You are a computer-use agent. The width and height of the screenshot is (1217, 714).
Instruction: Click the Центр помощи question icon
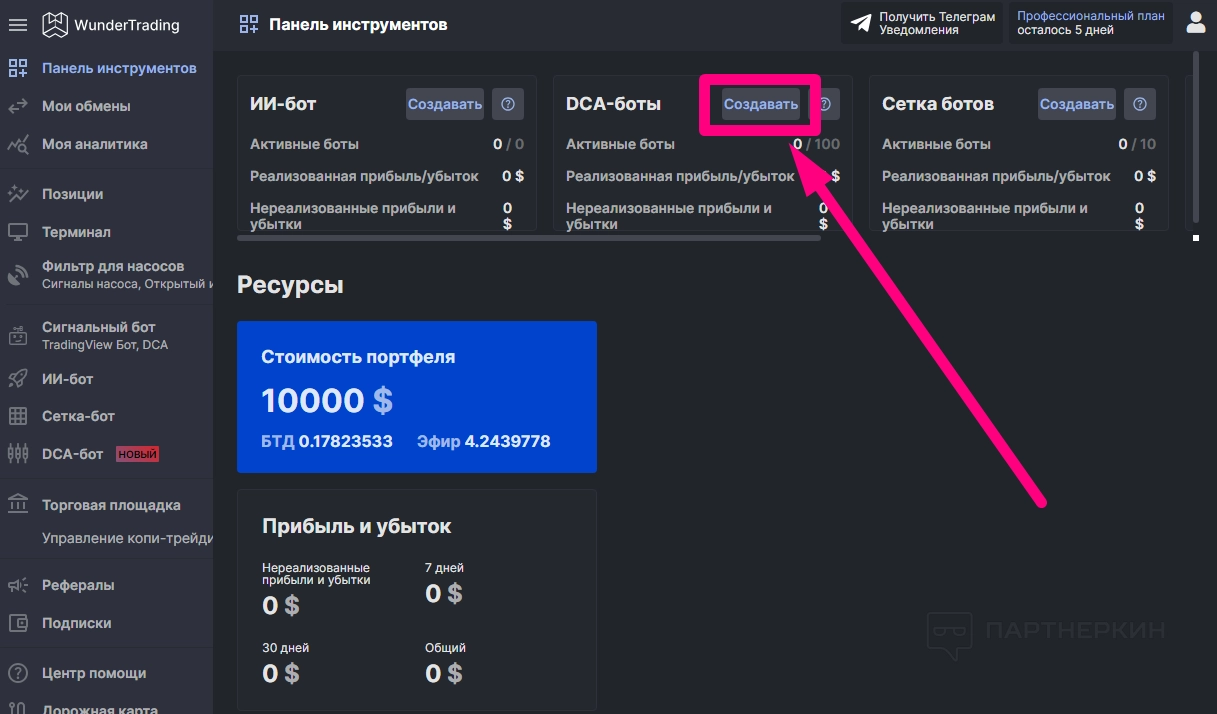(x=17, y=673)
